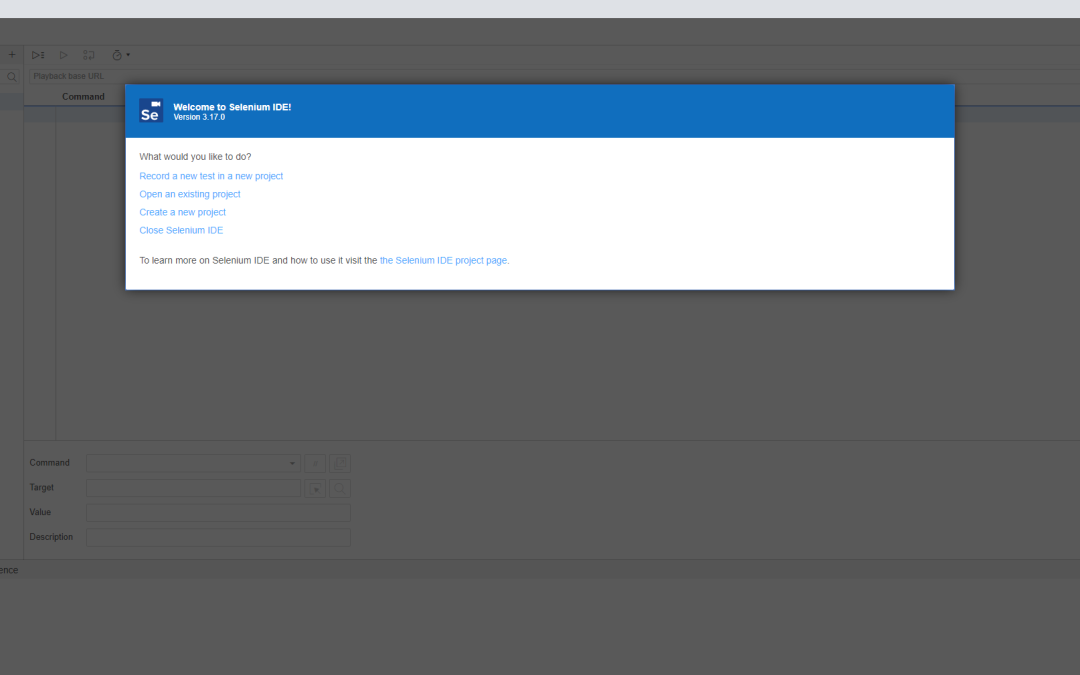Click Record a new test in a new project
The image size is (1080, 675).
pyautogui.click(x=211, y=176)
